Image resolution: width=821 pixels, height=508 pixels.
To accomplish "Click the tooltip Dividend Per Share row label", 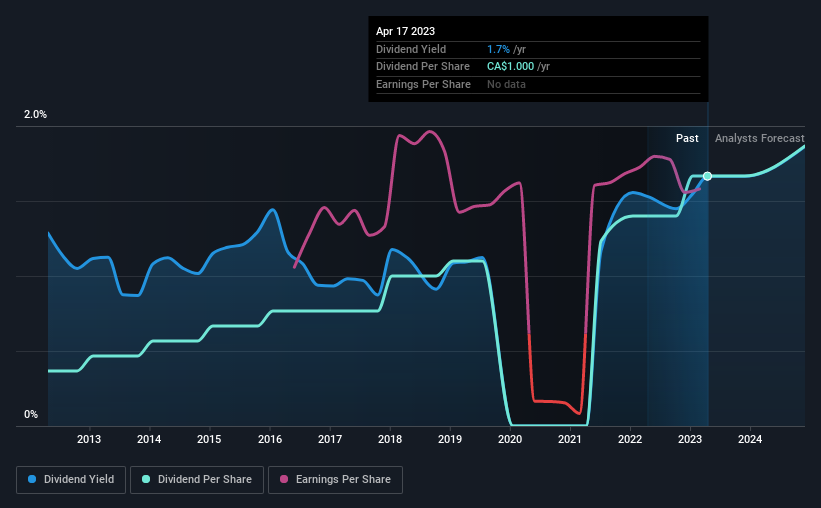I will click(x=423, y=67).
